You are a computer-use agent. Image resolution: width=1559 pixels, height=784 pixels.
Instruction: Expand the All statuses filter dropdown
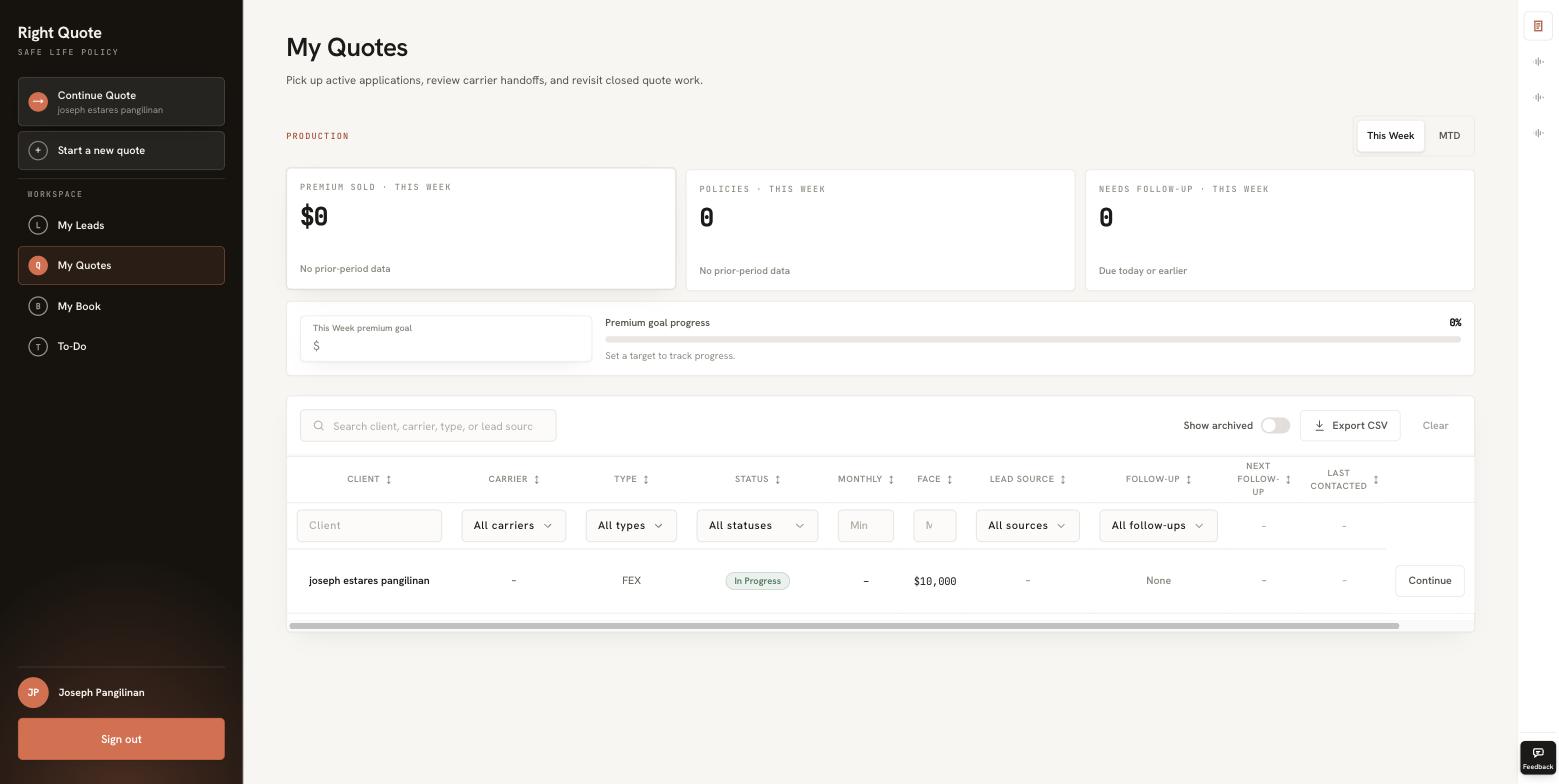[757, 526]
